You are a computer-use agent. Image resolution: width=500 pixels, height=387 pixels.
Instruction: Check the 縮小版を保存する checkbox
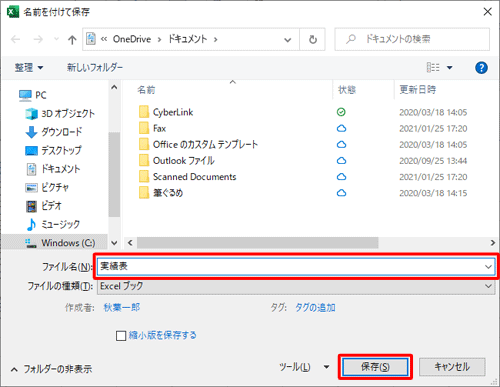(x=121, y=336)
